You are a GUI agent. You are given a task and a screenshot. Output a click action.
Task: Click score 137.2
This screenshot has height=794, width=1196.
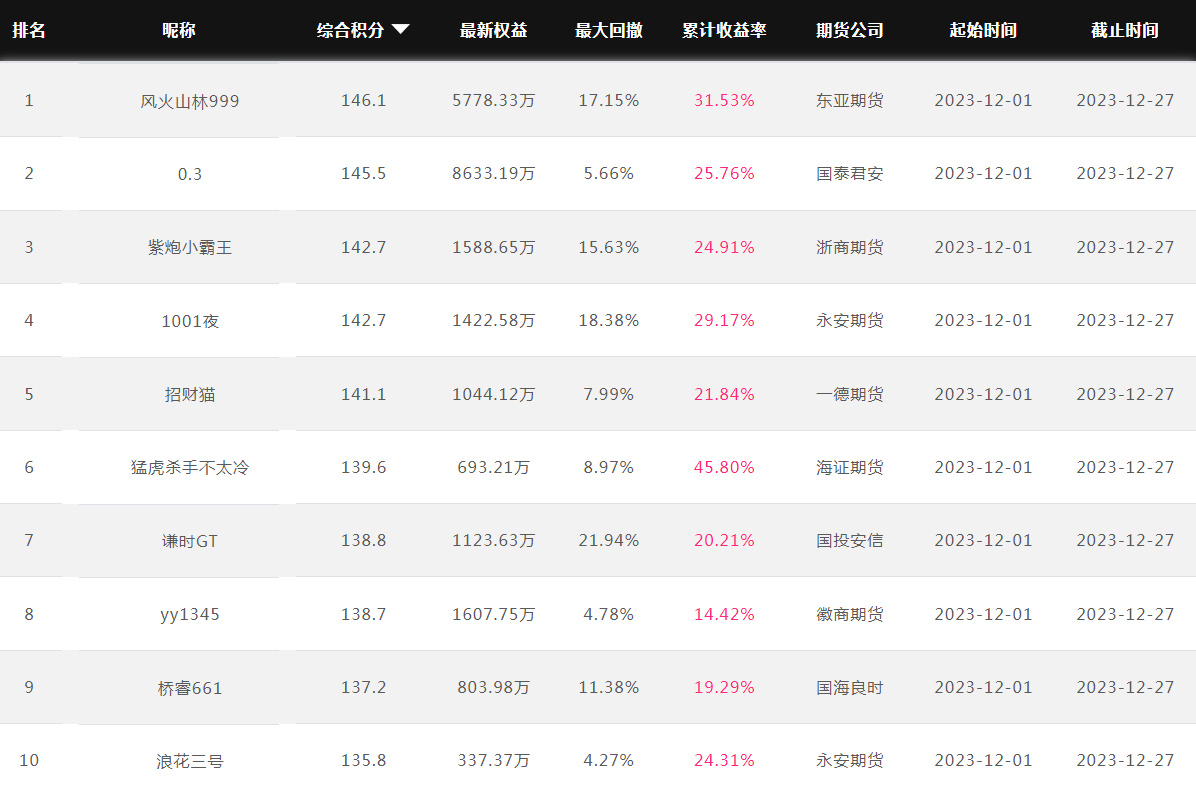click(x=364, y=688)
